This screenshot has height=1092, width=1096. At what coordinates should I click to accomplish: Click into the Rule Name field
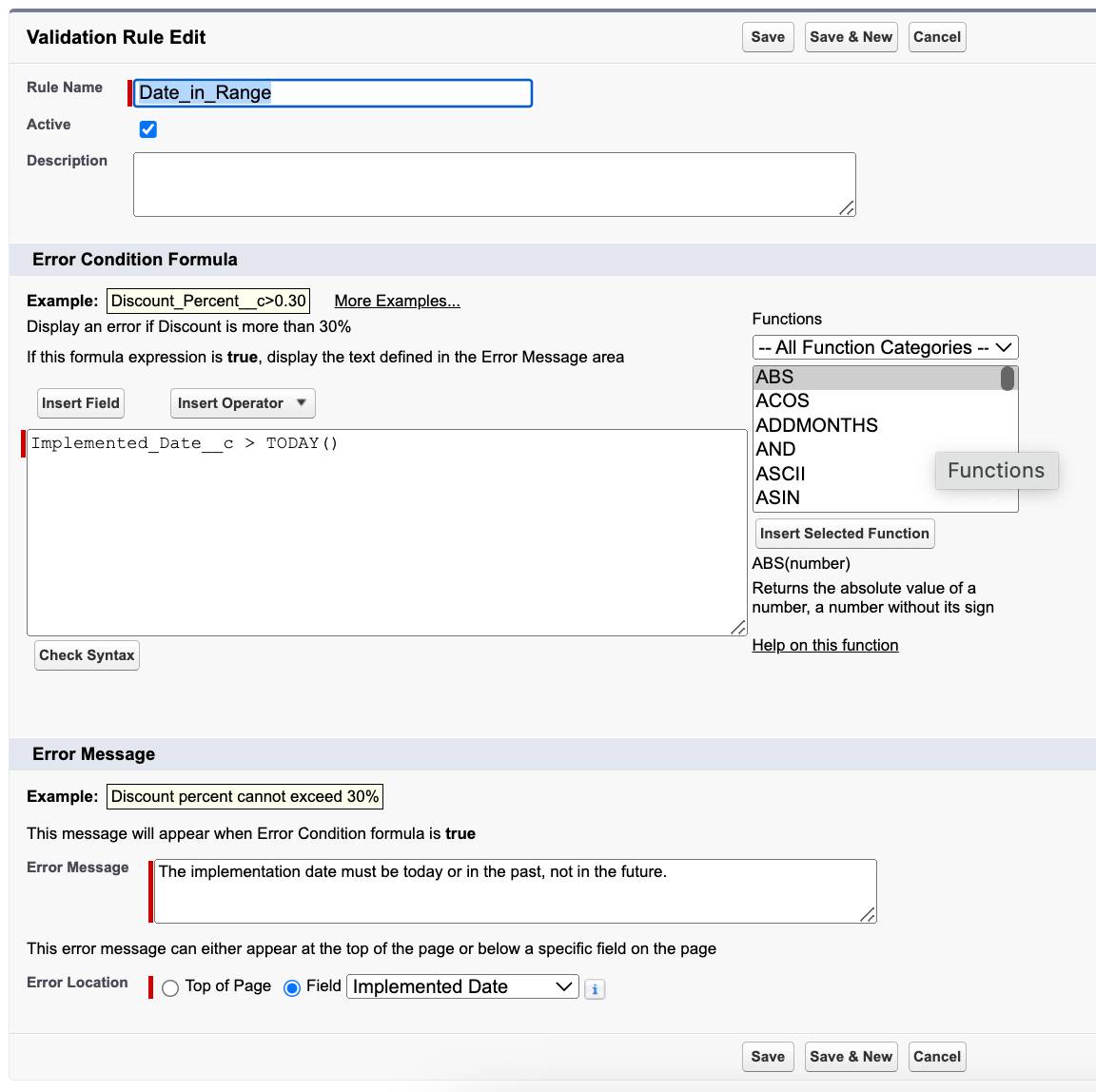pos(333,93)
